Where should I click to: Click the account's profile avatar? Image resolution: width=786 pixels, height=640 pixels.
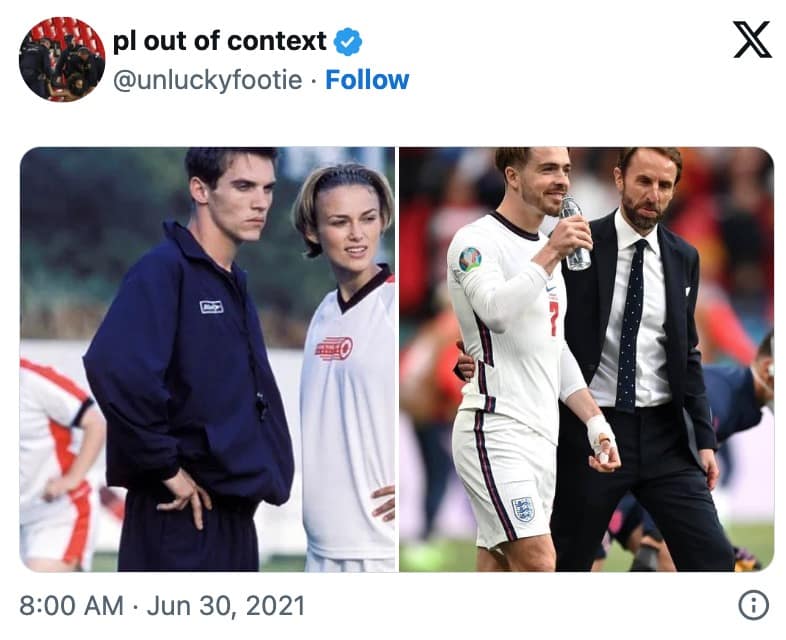[x=61, y=59]
